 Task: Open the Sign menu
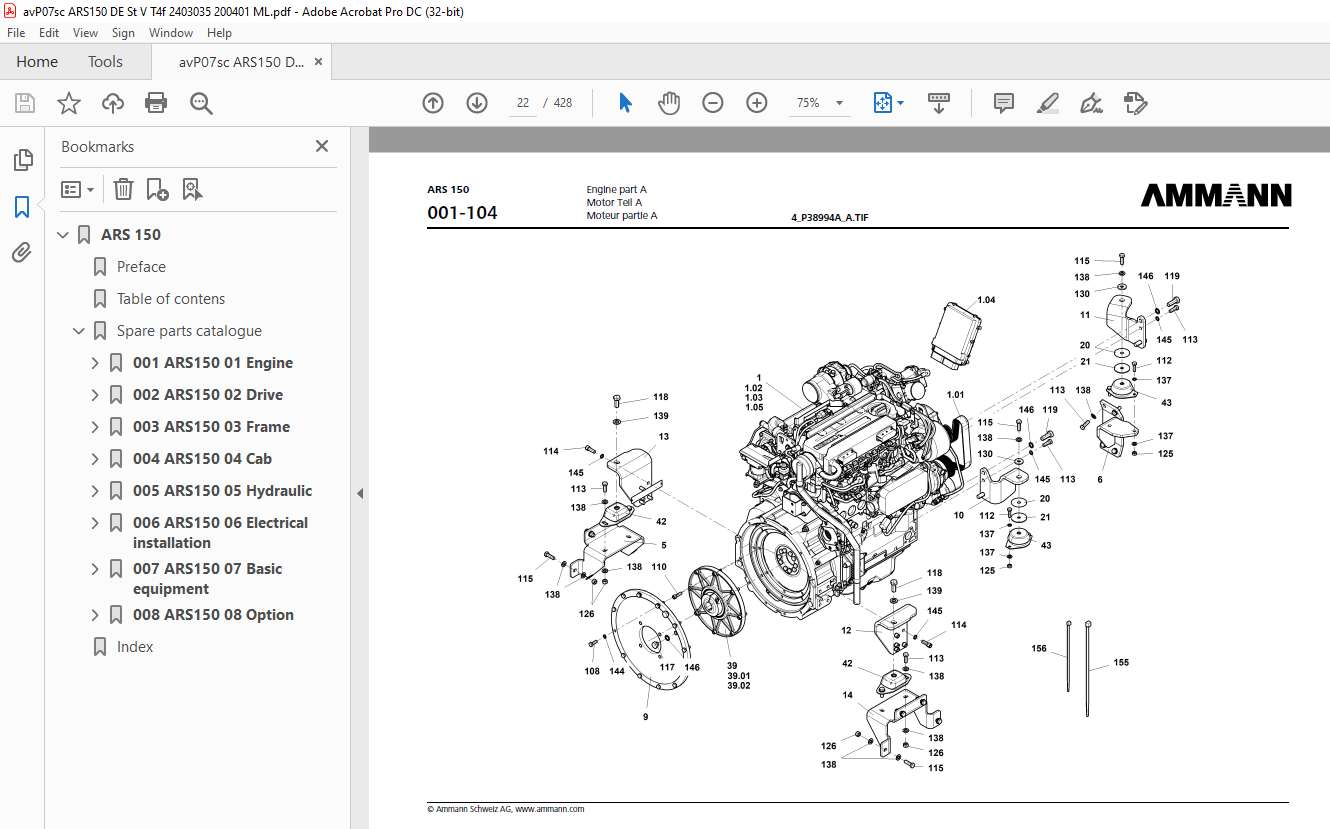tap(123, 33)
